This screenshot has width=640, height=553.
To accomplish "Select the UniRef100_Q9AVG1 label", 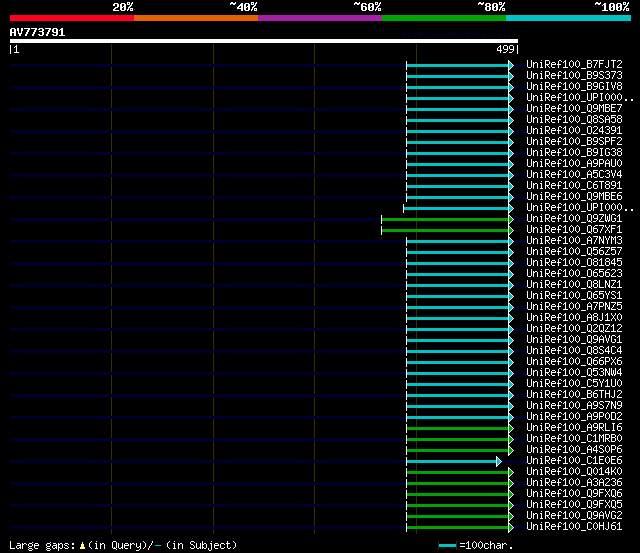I will tap(574, 340).
